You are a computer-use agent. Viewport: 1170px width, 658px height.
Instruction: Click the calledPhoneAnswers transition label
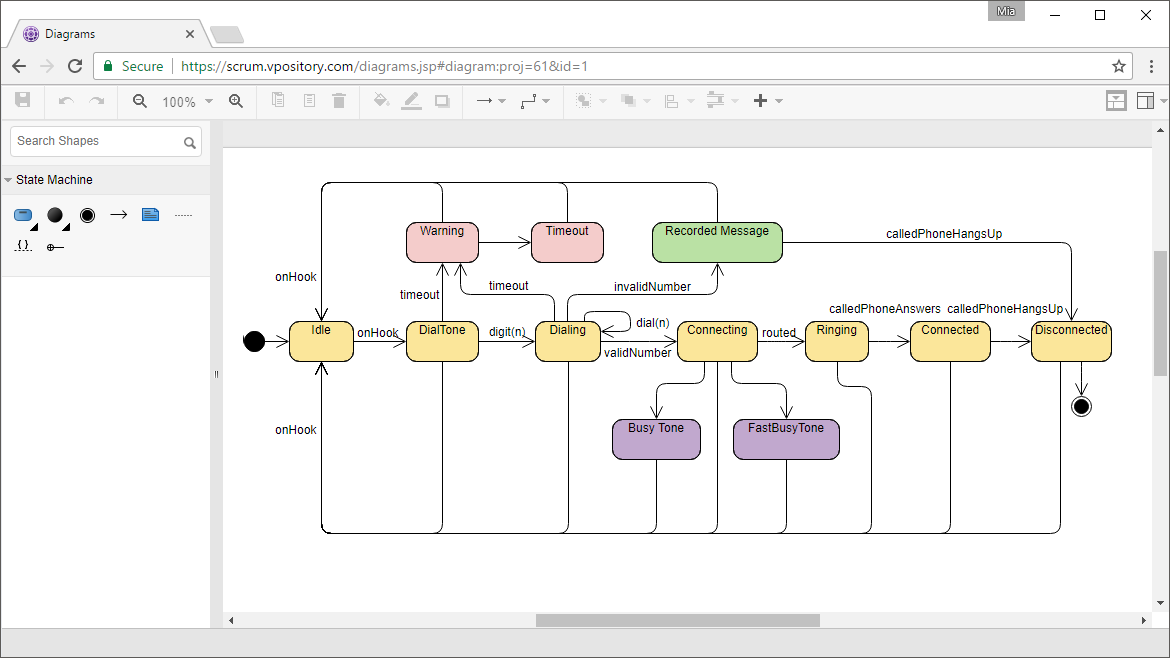pyautogui.click(x=885, y=309)
